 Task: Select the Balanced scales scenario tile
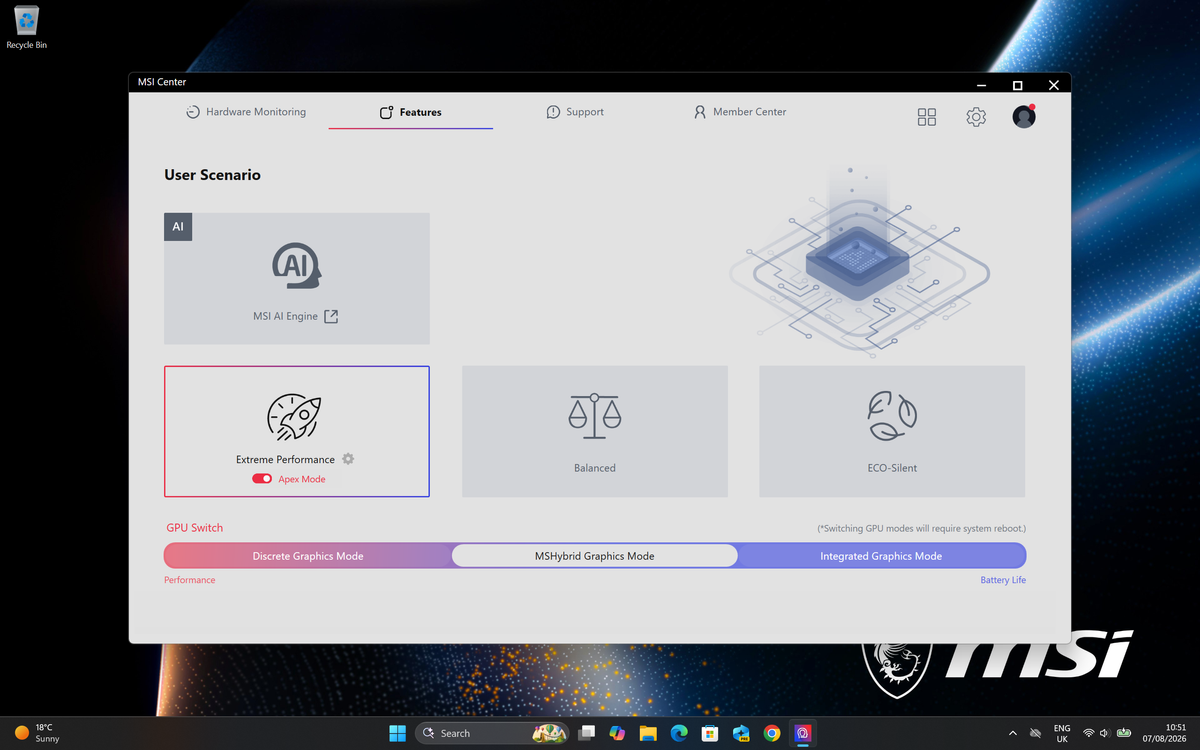595,431
